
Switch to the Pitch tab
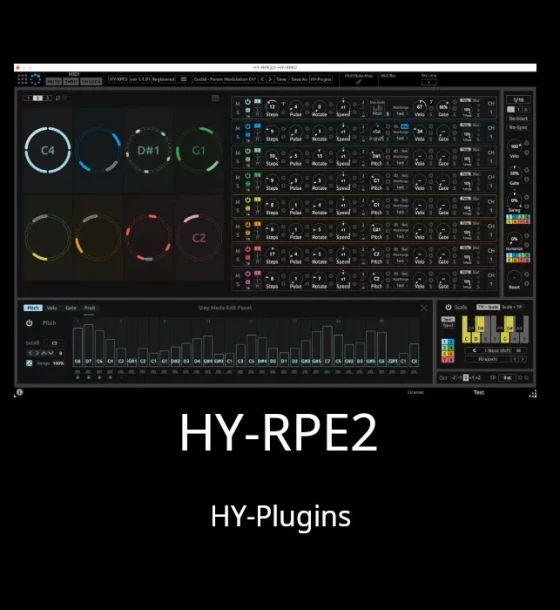[33, 308]
